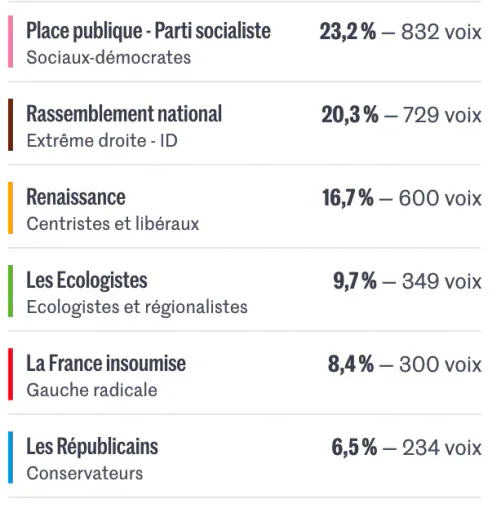Select Place publique - Parti socialiste heading

(148, 31)
